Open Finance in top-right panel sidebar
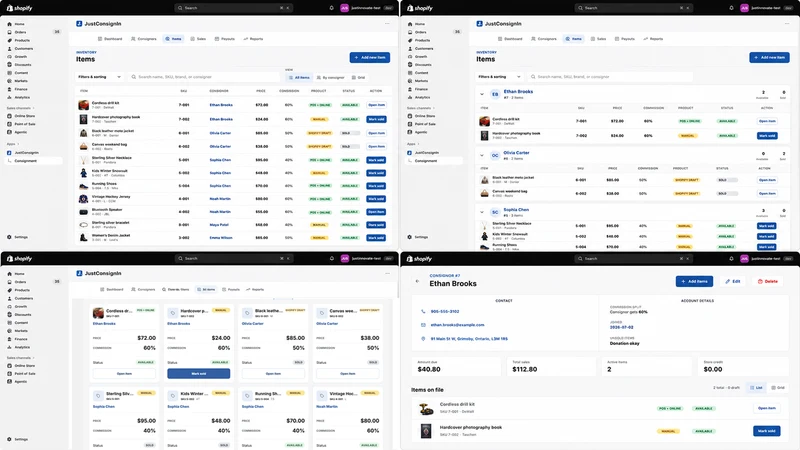800x450 pixels. pyautogui.click(x=421, y=89)
